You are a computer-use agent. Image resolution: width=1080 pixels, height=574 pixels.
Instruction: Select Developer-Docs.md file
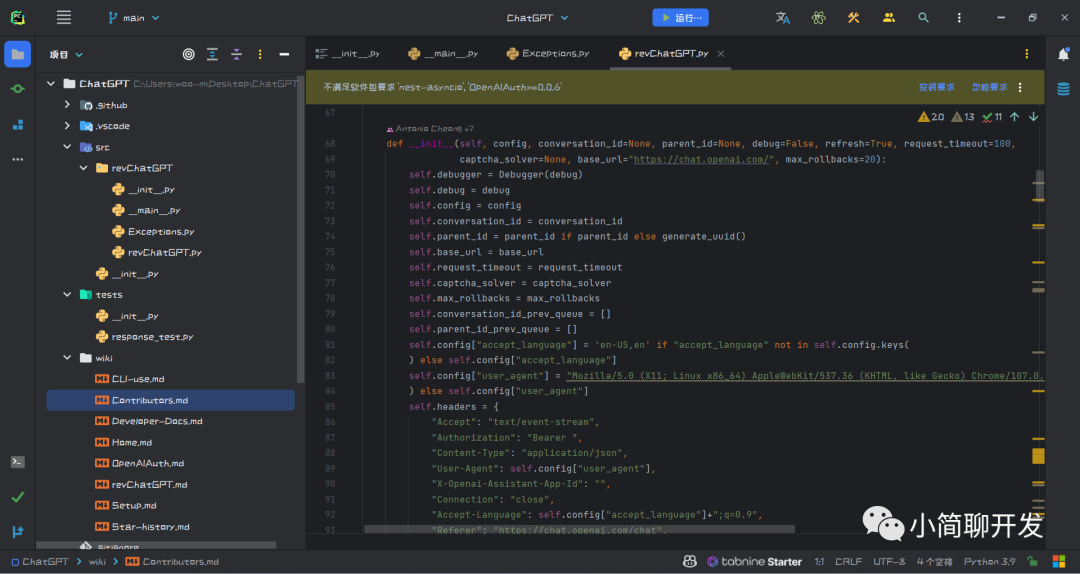(x=148, y=421)
